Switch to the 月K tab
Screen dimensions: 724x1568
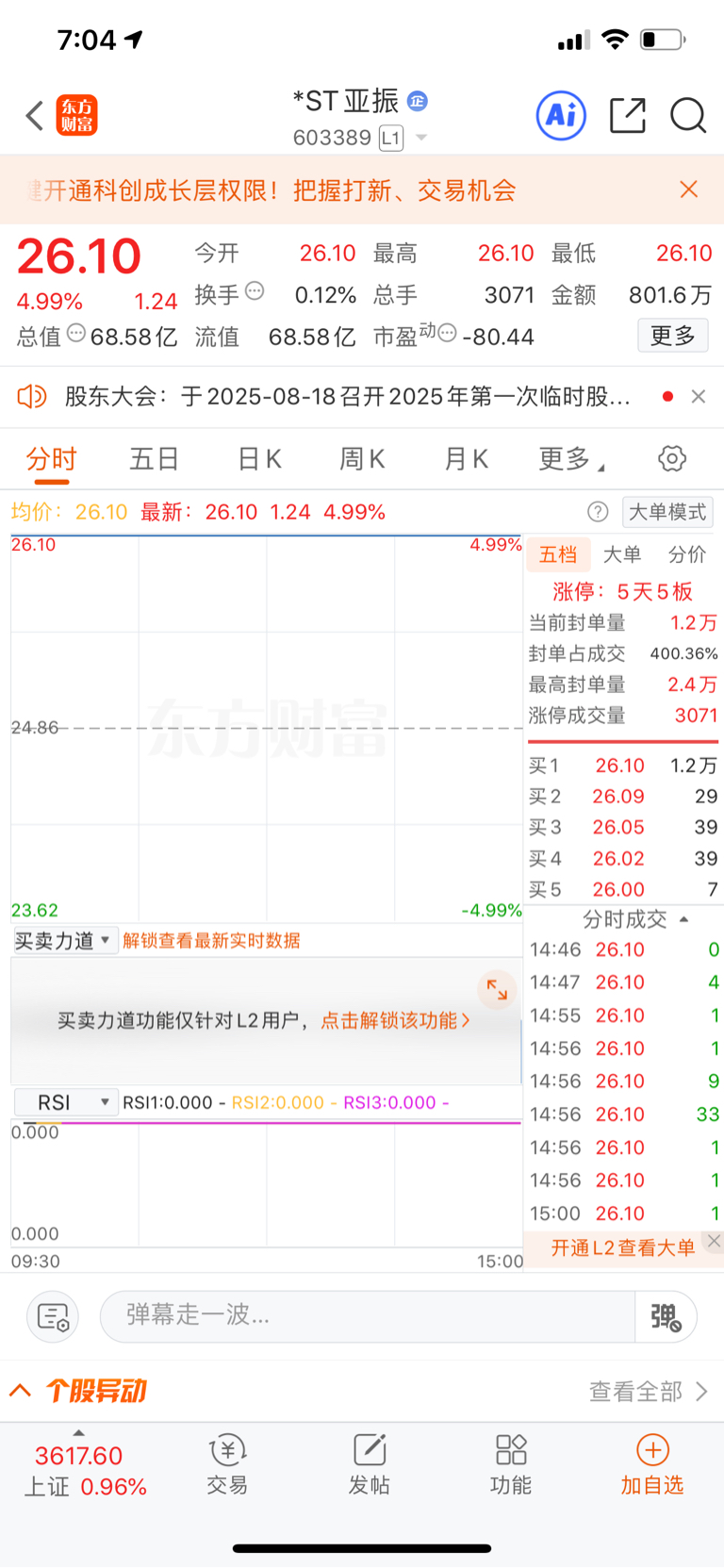coord(466,459)
